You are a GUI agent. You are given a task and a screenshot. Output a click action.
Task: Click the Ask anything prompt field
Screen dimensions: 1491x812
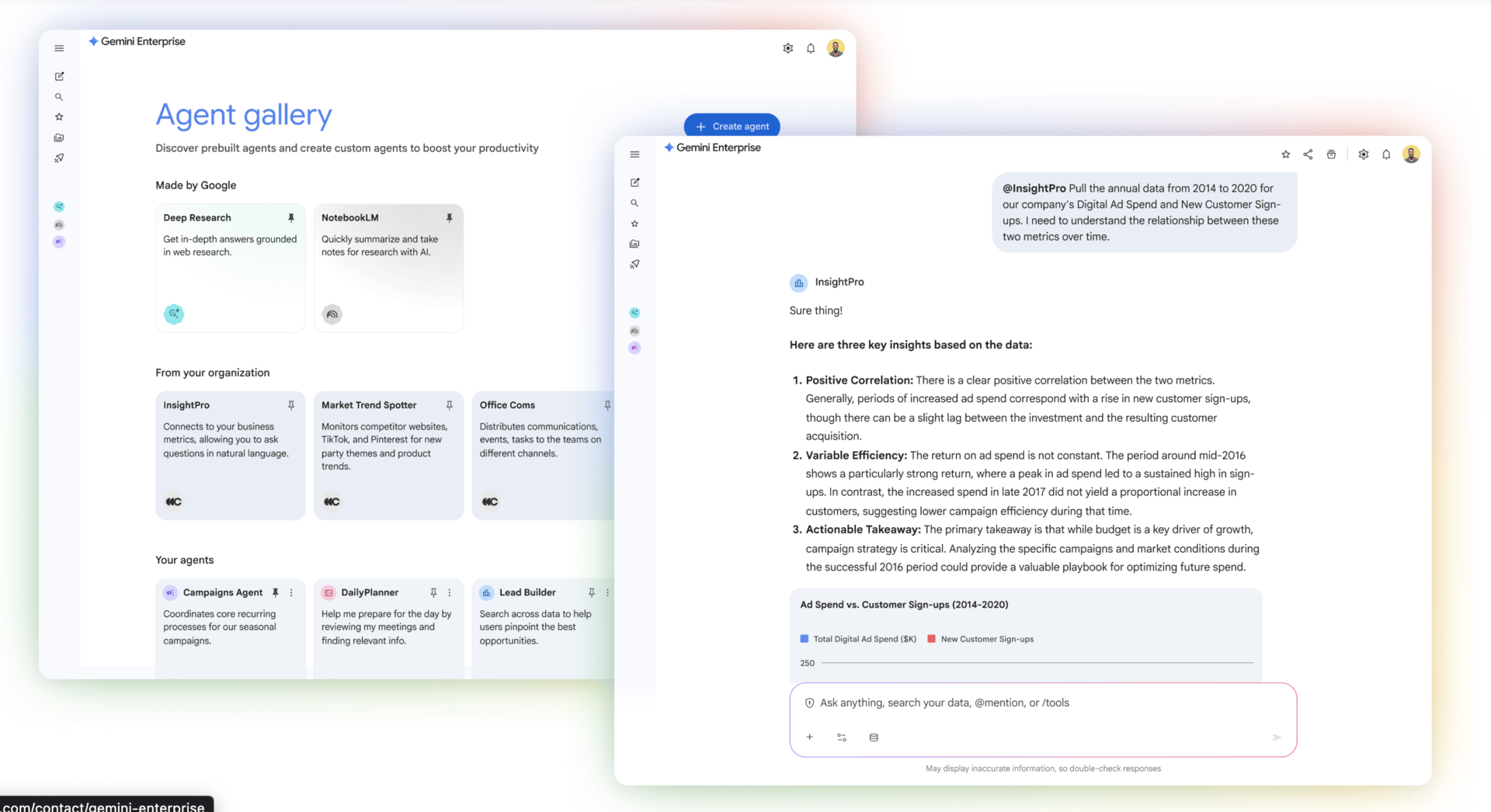tap(1043, 703)
